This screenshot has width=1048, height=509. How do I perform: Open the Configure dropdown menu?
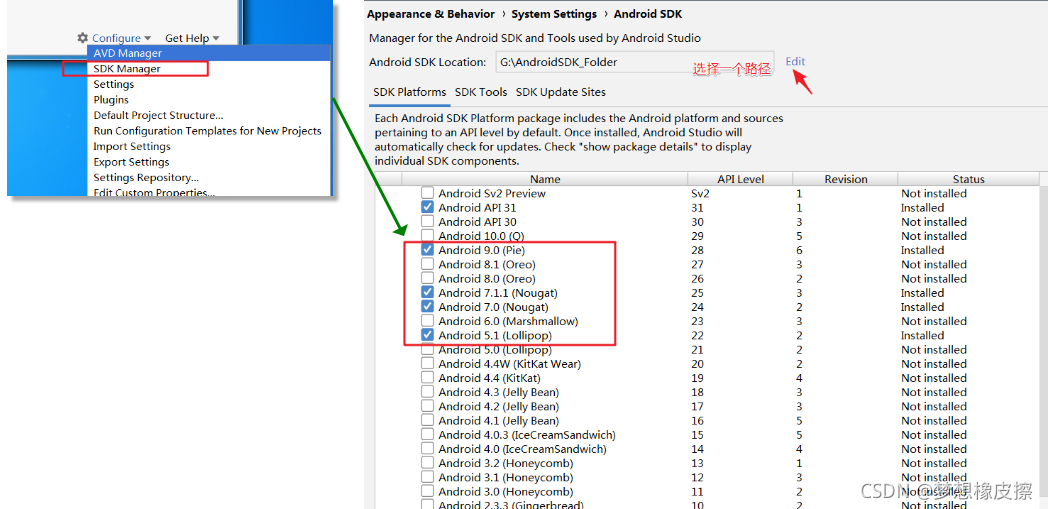click(121, 38)
